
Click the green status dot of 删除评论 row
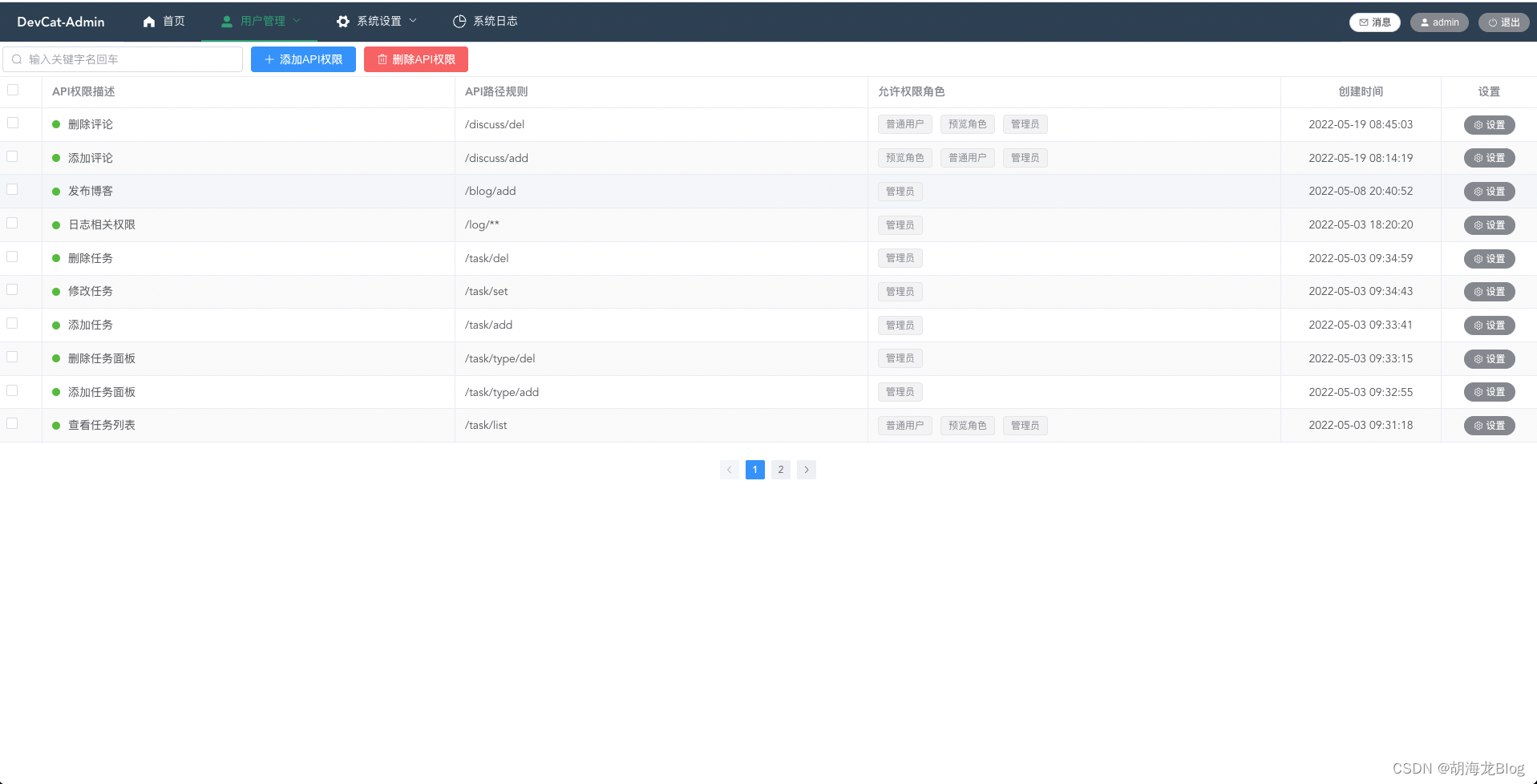pos(56,124)
